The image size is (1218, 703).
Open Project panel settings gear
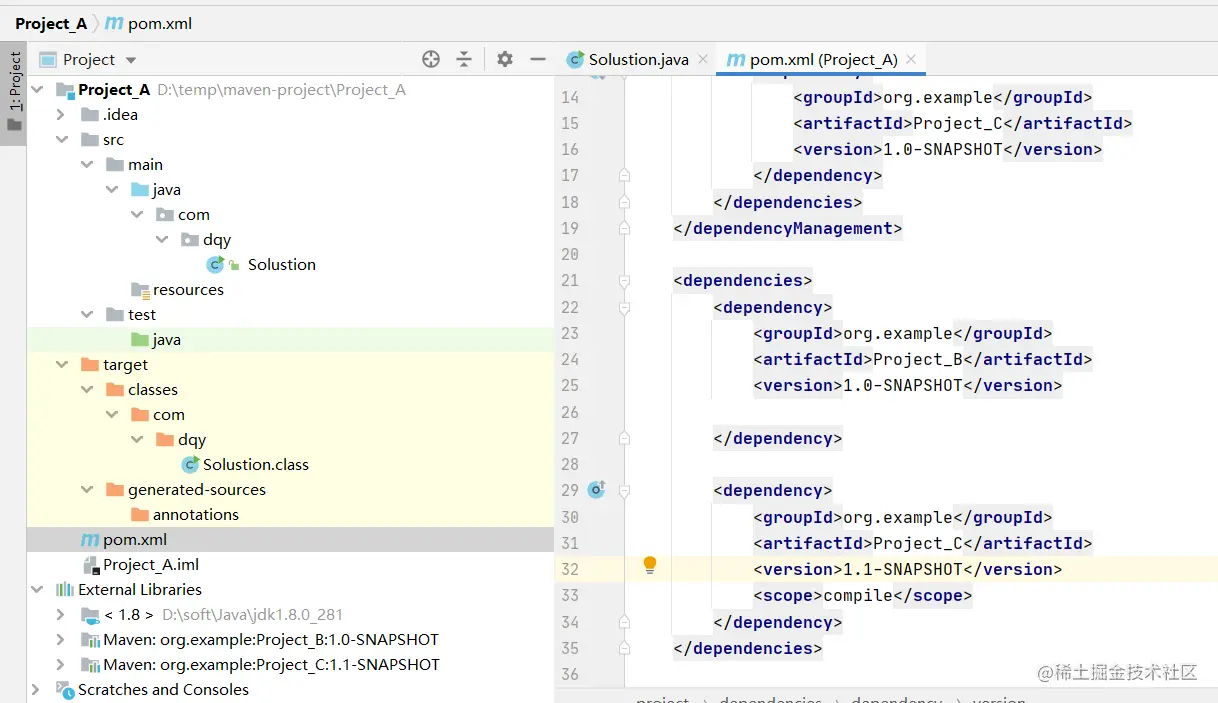point(505,59)
